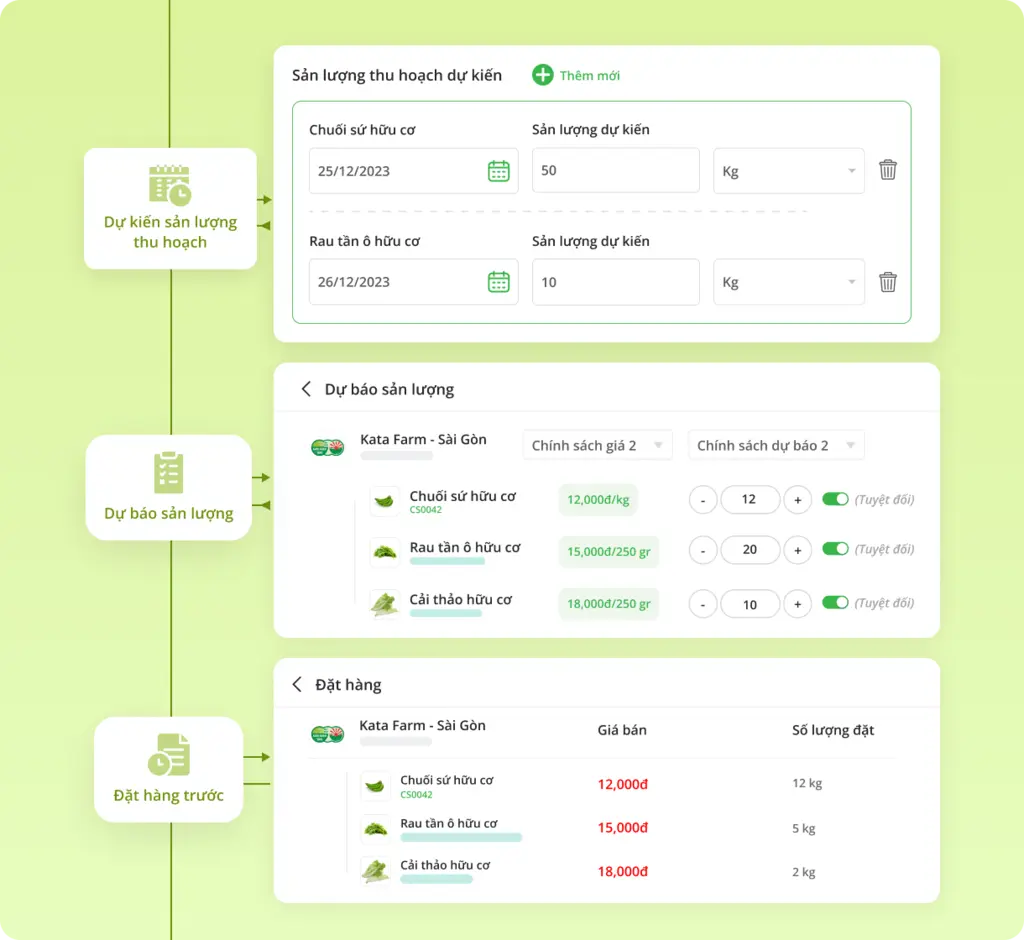Expand the Chính sách giá 2 dropdown
This screenshot has height=940, width=1024.
(597, 446)
